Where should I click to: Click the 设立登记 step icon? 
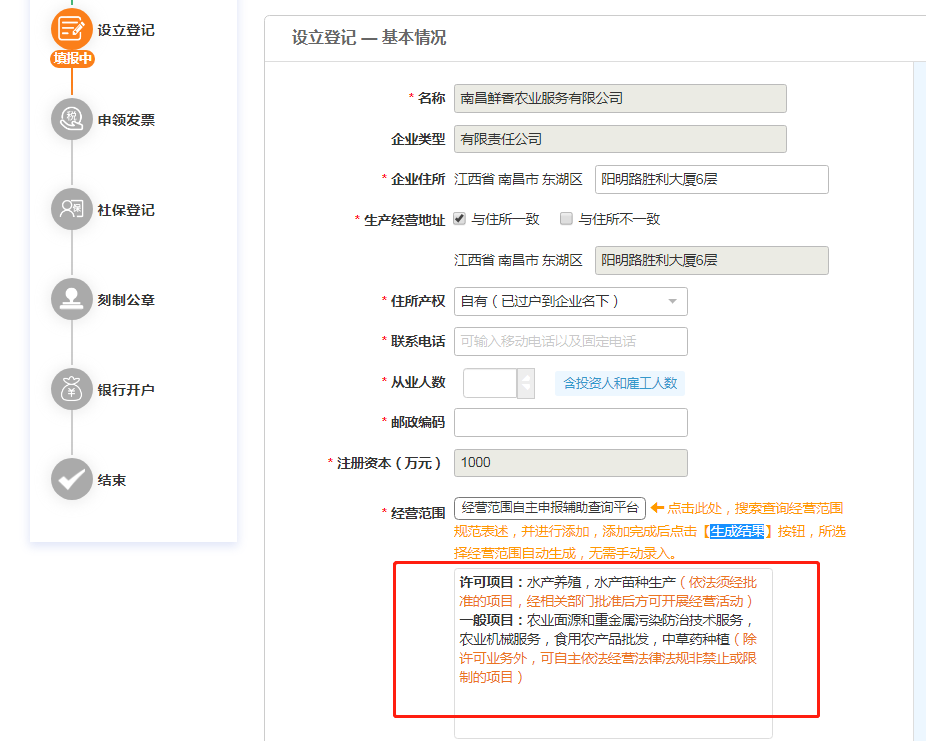point(72,29)
